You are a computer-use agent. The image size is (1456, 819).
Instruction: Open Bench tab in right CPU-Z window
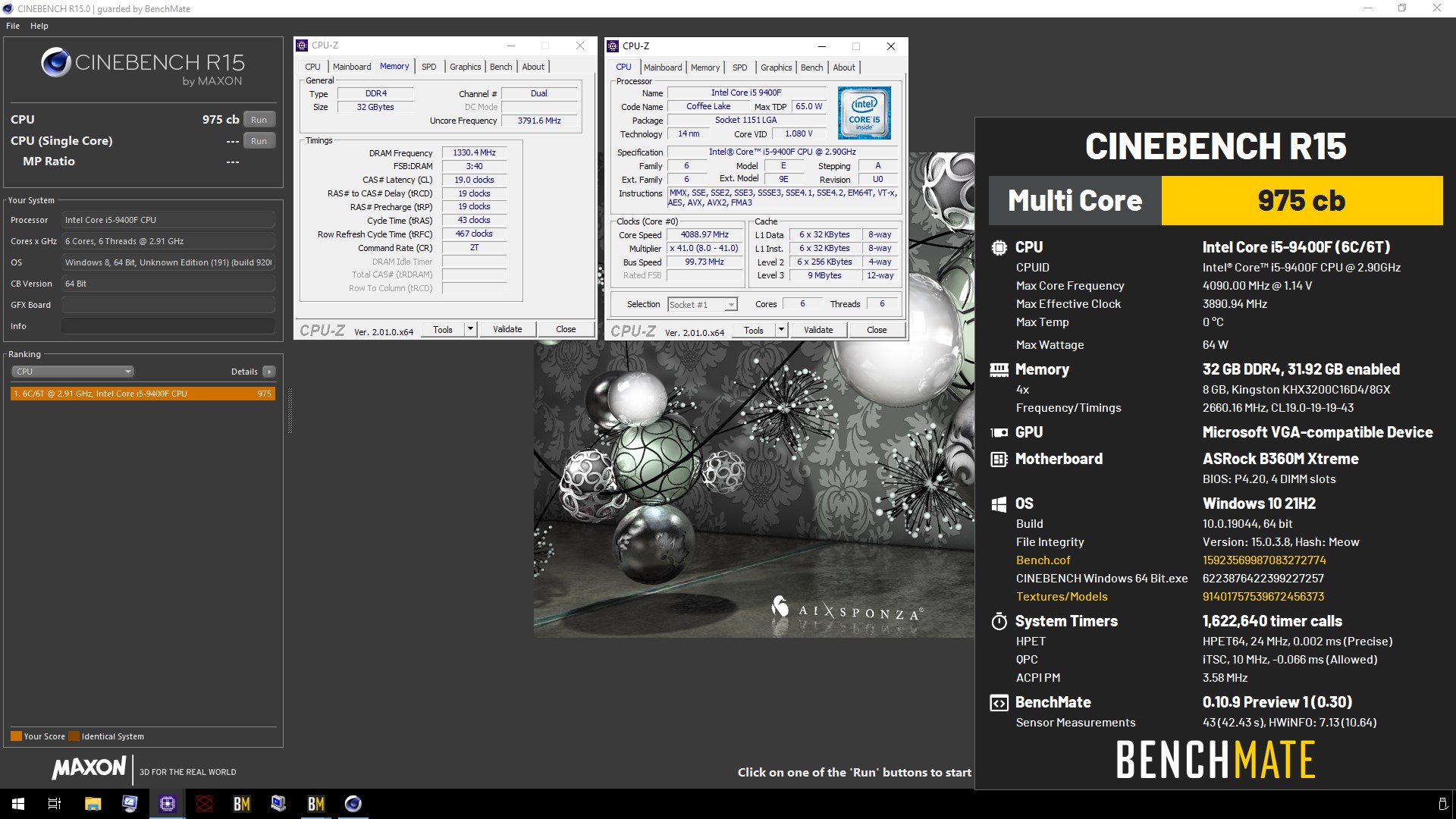point(811,67)
